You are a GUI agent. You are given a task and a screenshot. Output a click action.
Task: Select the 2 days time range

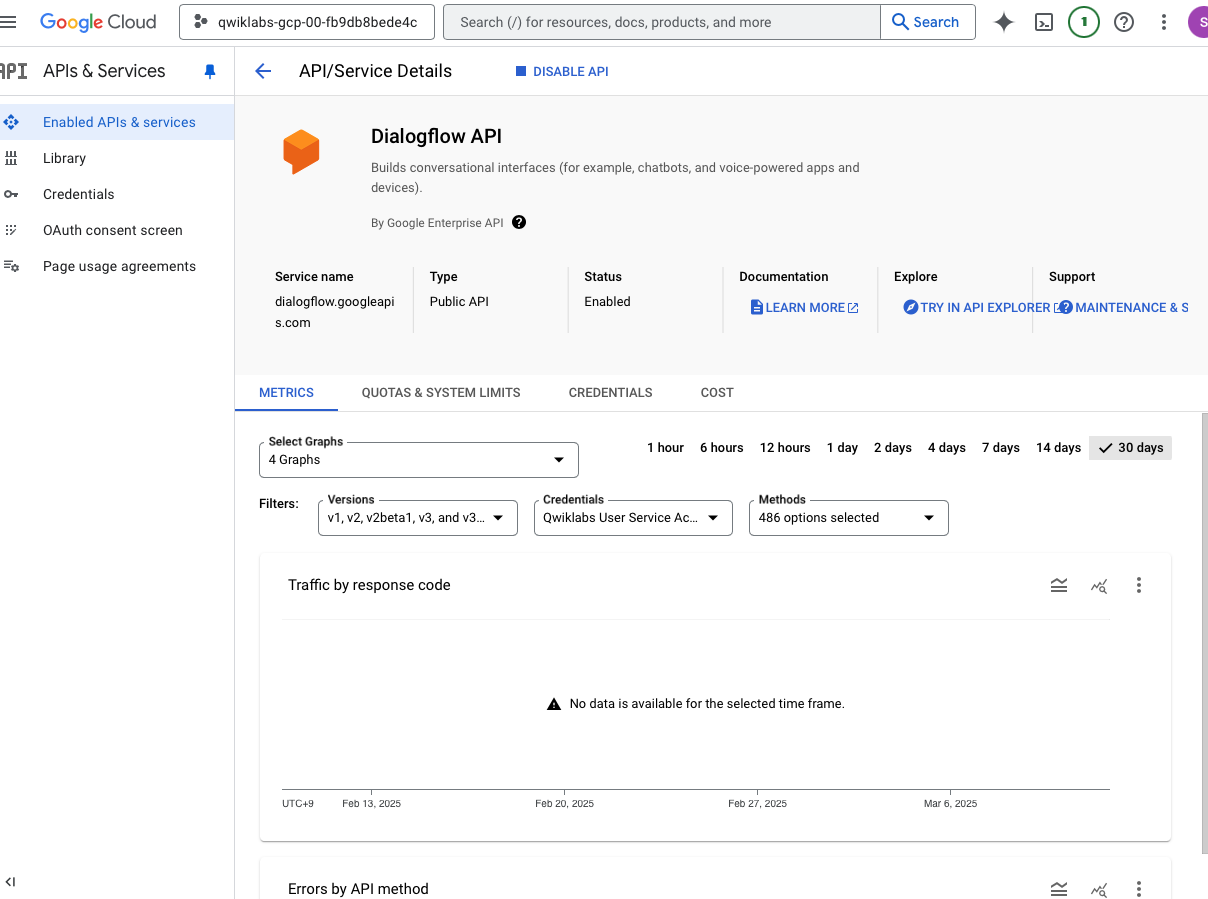point(893,448)
